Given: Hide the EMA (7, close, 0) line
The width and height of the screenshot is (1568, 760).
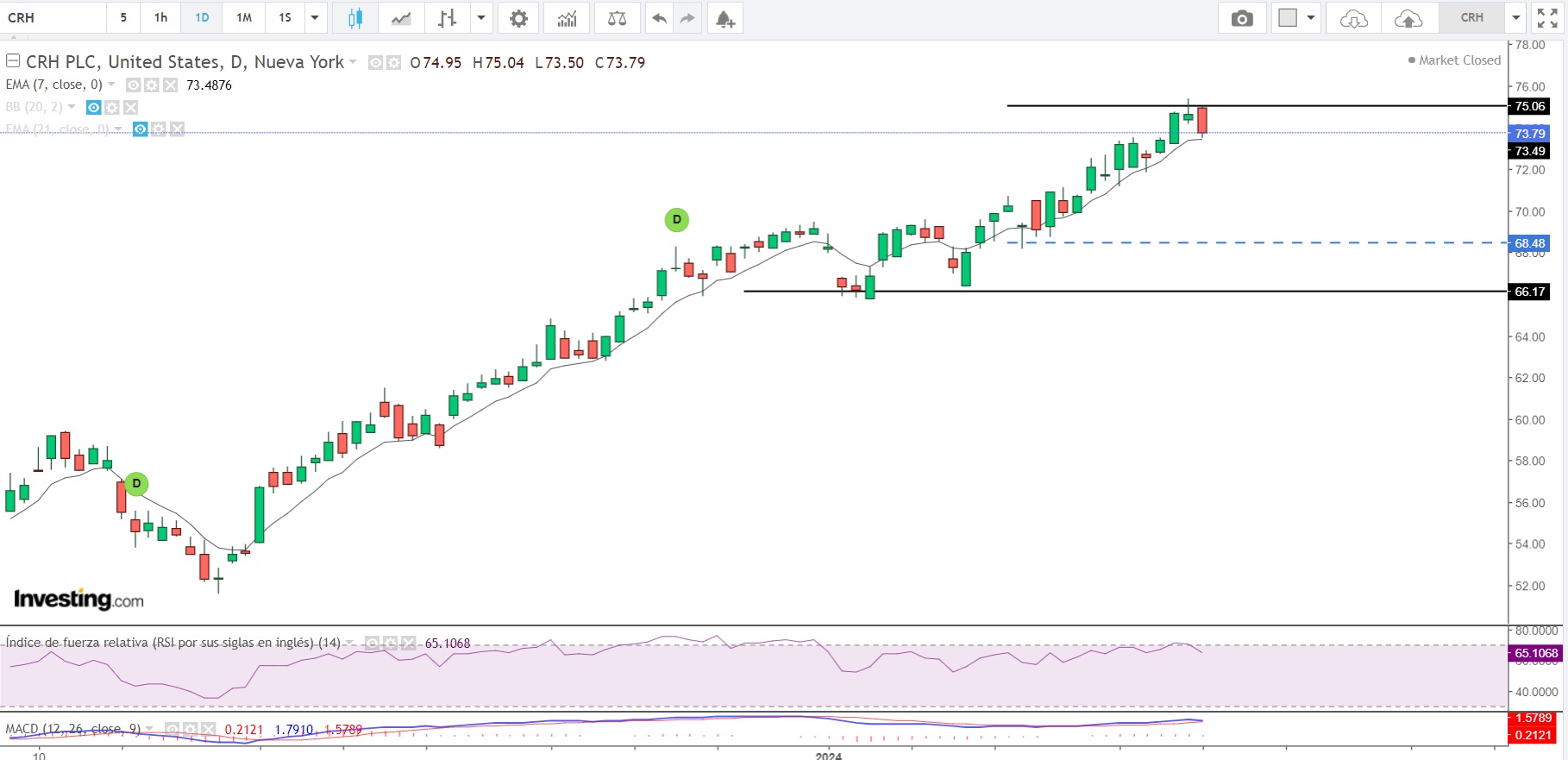Looking at the screenshot, I should point(134,85).
